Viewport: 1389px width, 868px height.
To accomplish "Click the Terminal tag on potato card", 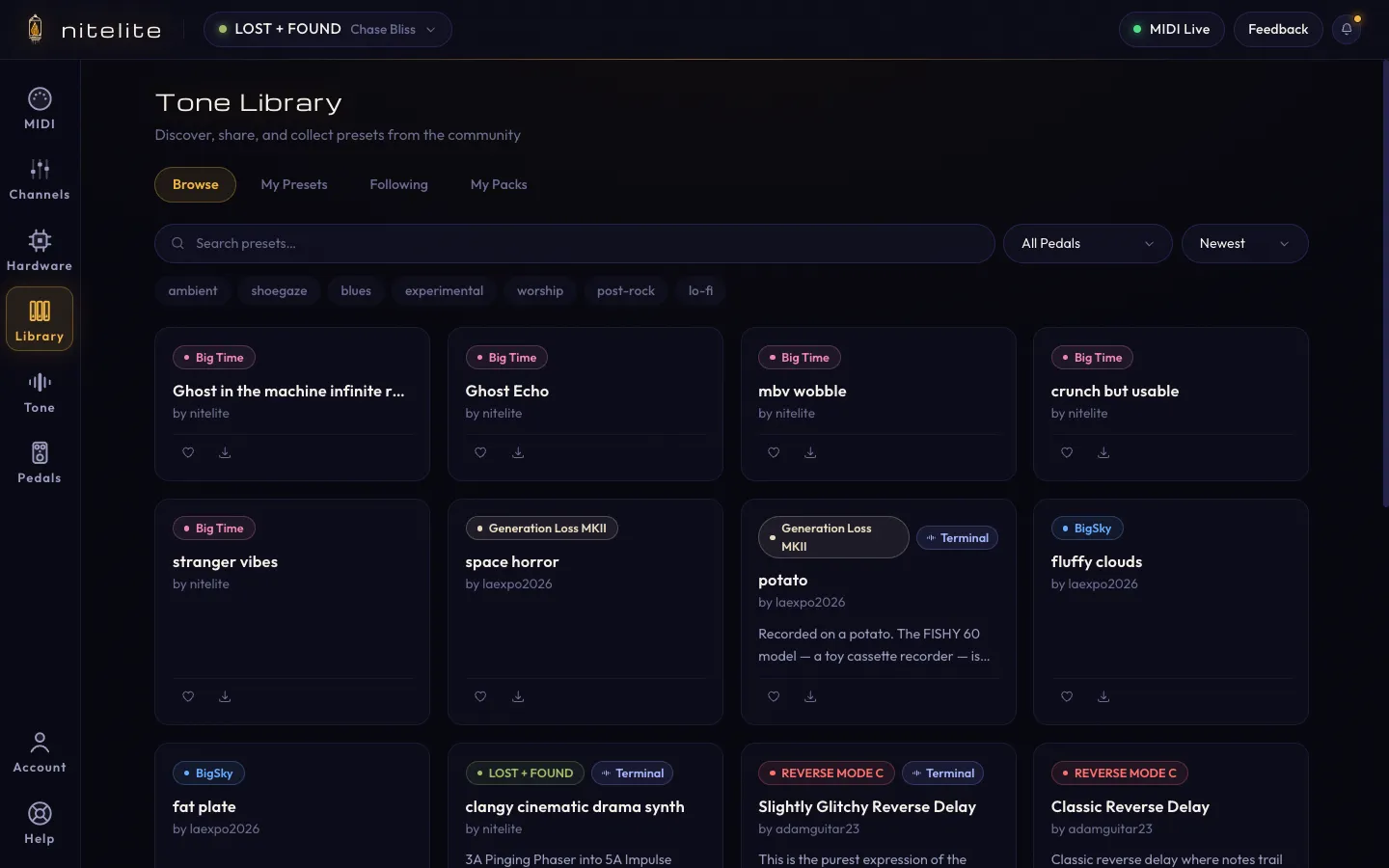I will pyautogui.click(x=957, y=538).
